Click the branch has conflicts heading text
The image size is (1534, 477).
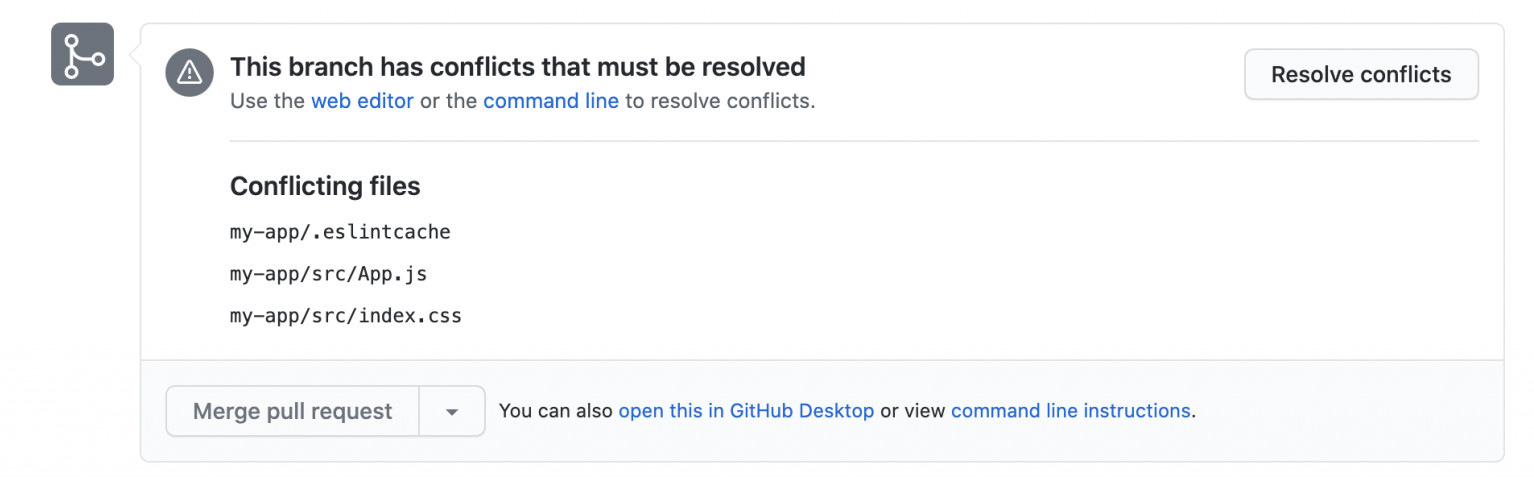[x=518, y=67]
